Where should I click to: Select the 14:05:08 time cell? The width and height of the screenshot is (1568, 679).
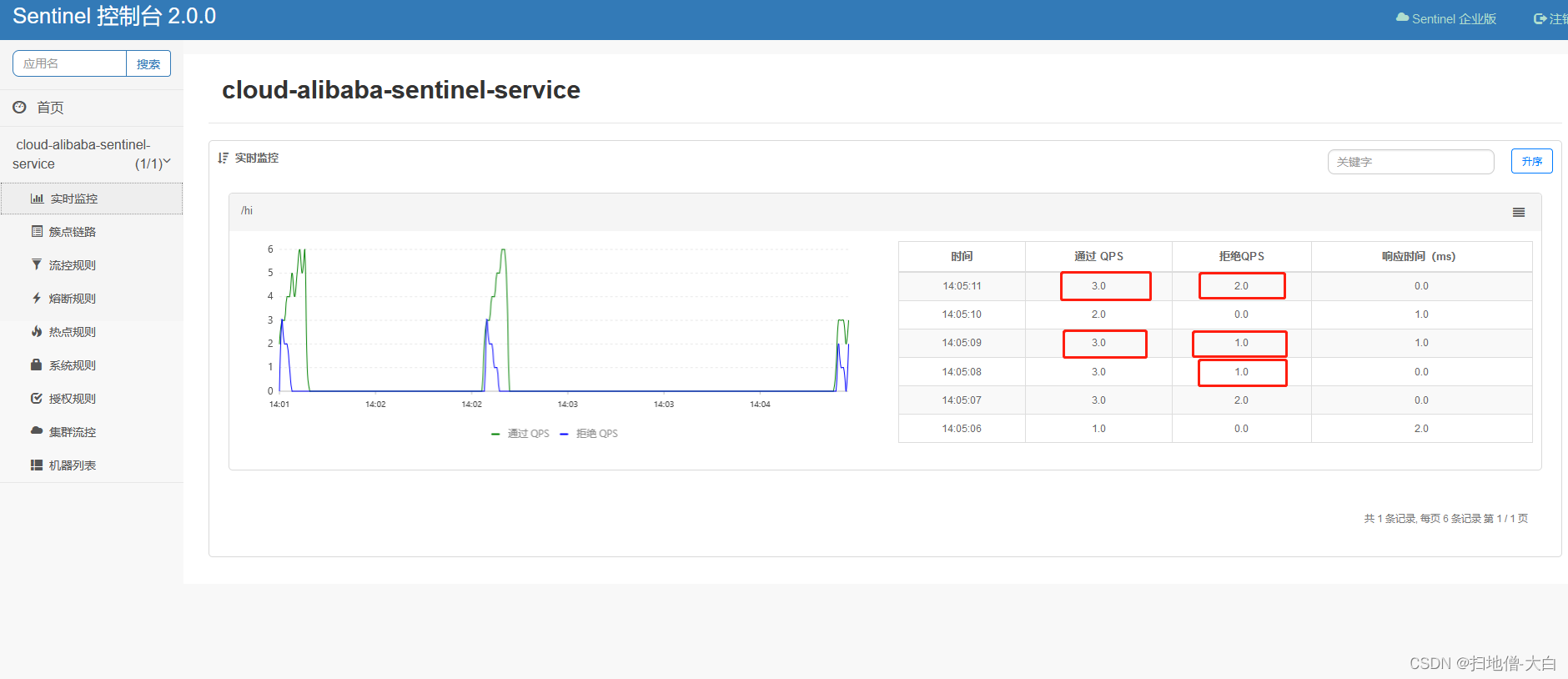[962, 372]
